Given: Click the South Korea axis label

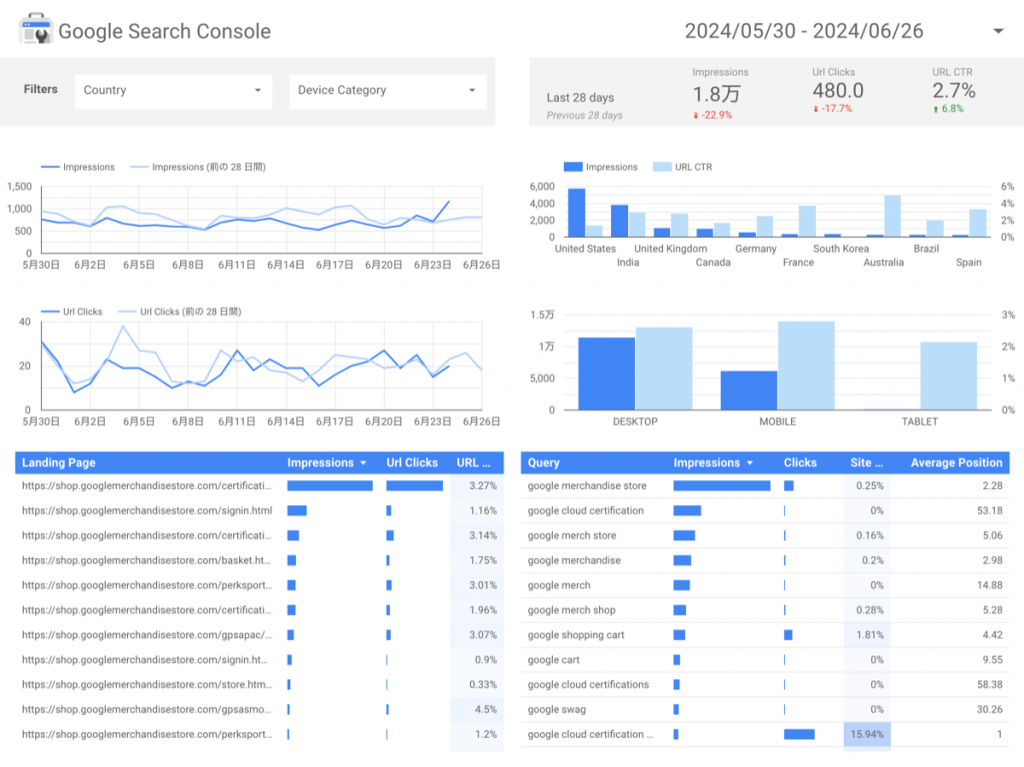Looking at the screenshot, I should (x=840, y=248).
